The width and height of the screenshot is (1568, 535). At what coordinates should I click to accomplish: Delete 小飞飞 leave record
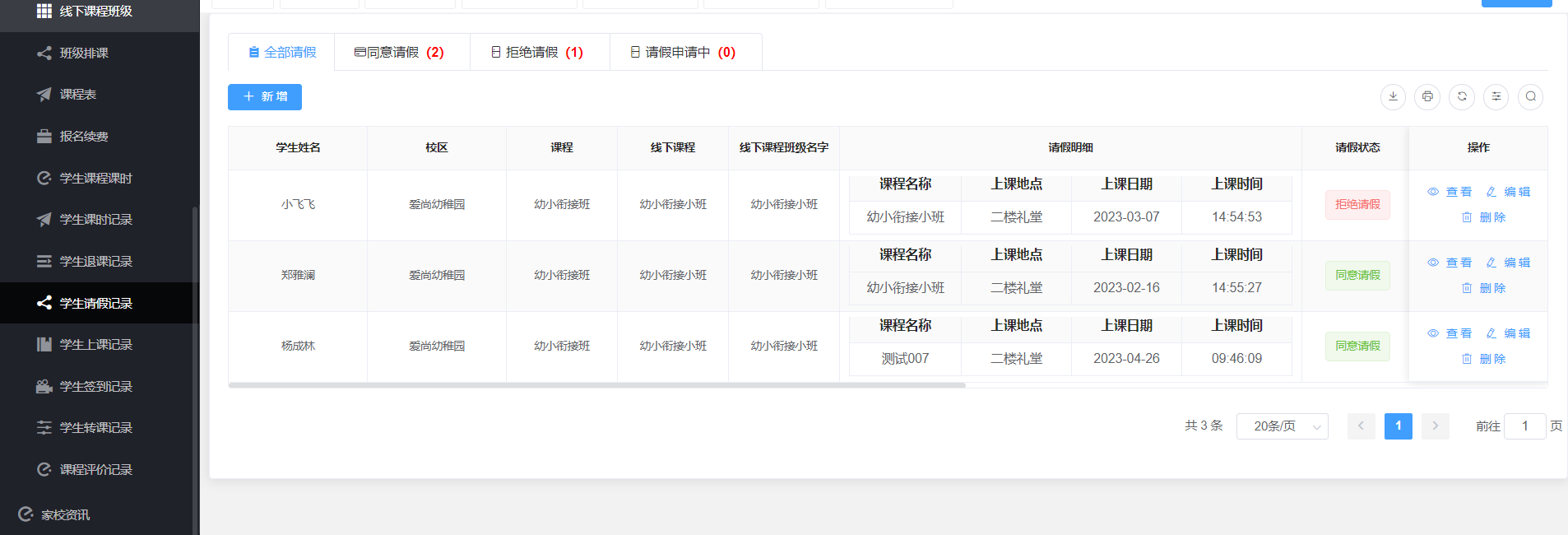coord(1484,217)
